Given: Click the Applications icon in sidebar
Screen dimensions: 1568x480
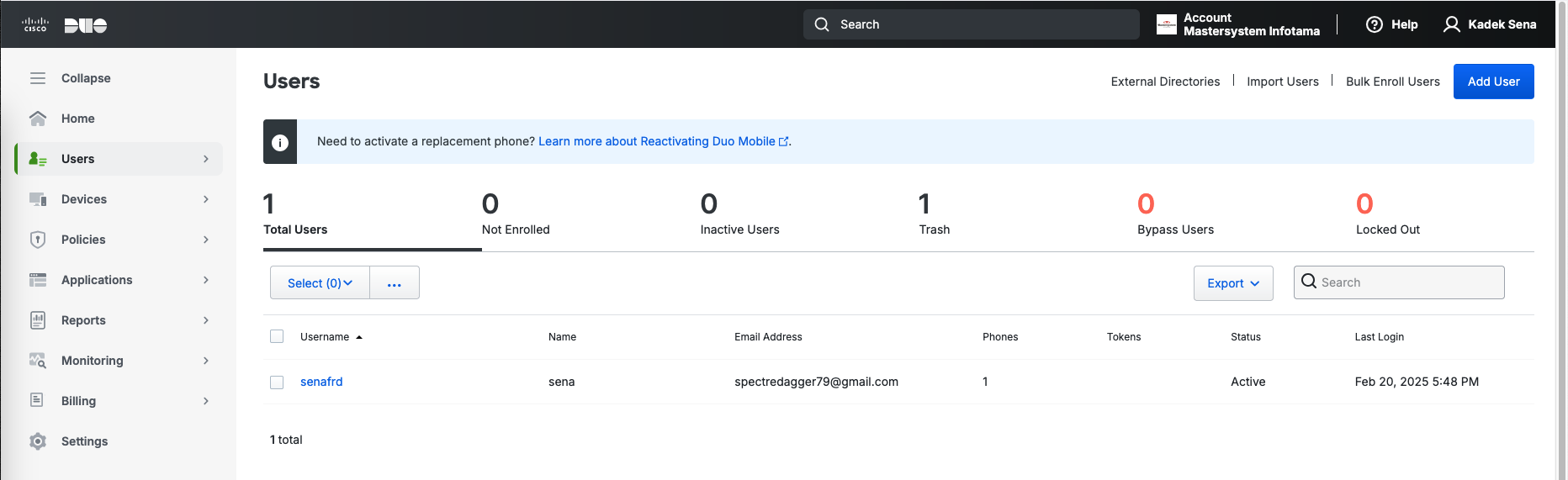Looking at the screenshot, I should click(38, 280).
